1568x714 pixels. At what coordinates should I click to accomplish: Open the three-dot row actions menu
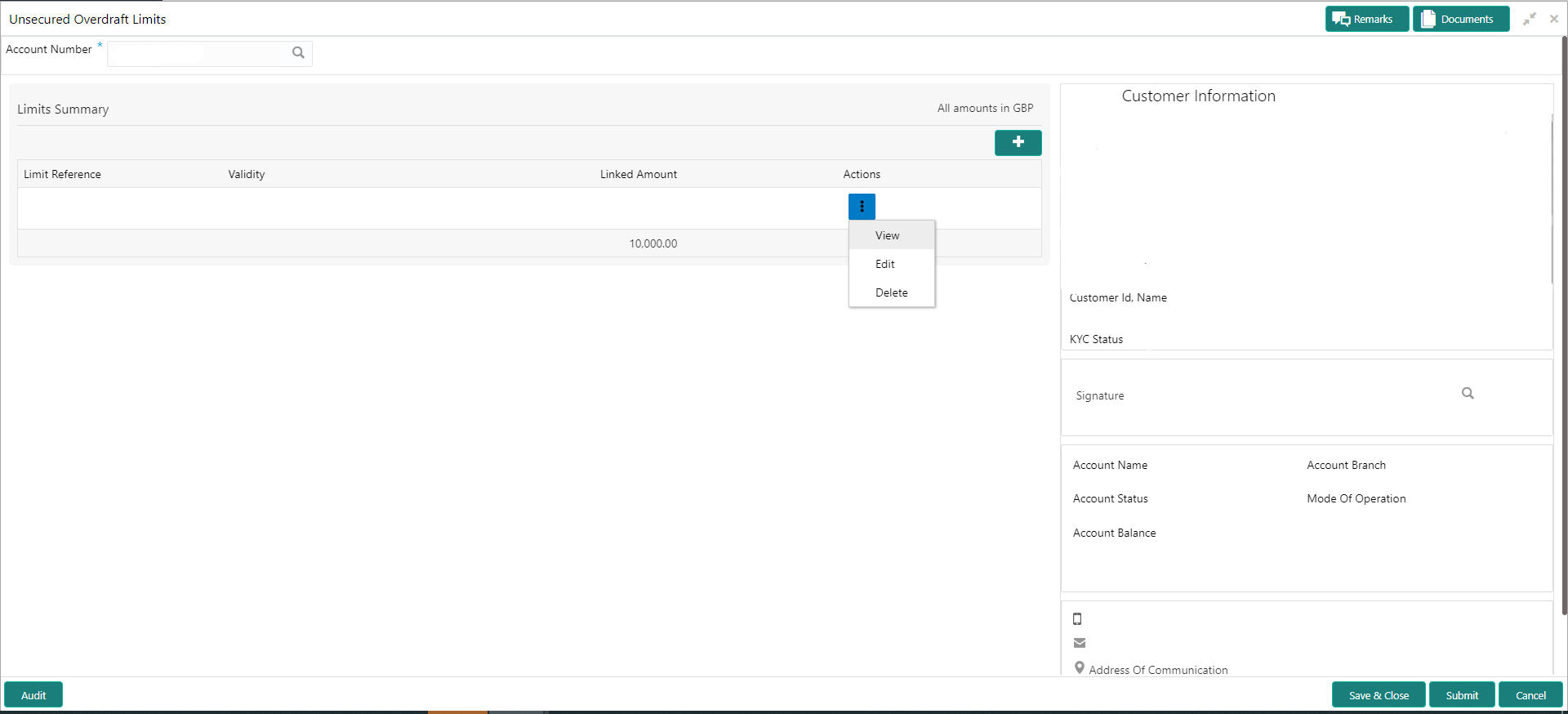[862, 207]
